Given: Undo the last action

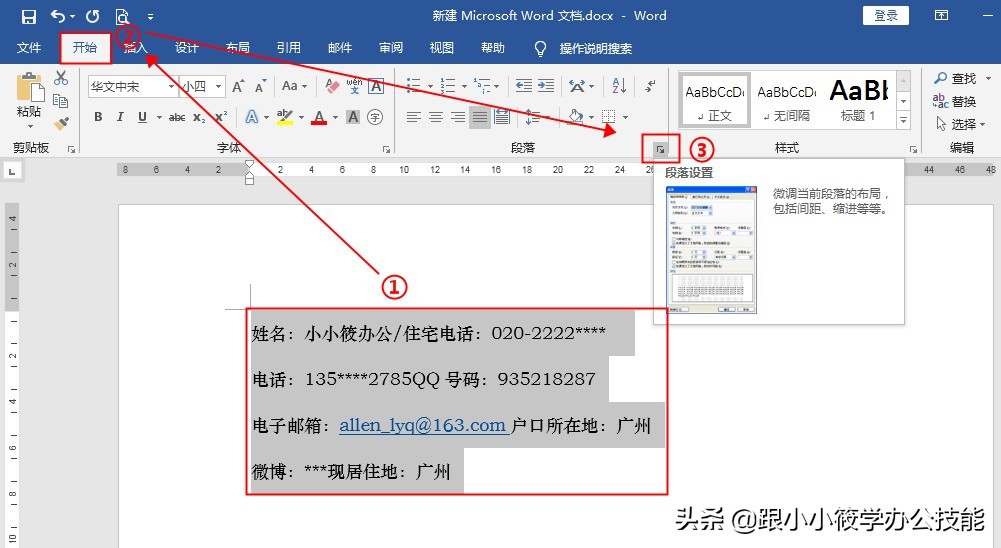Looking at the screenshot, I should tap(58, 16).
